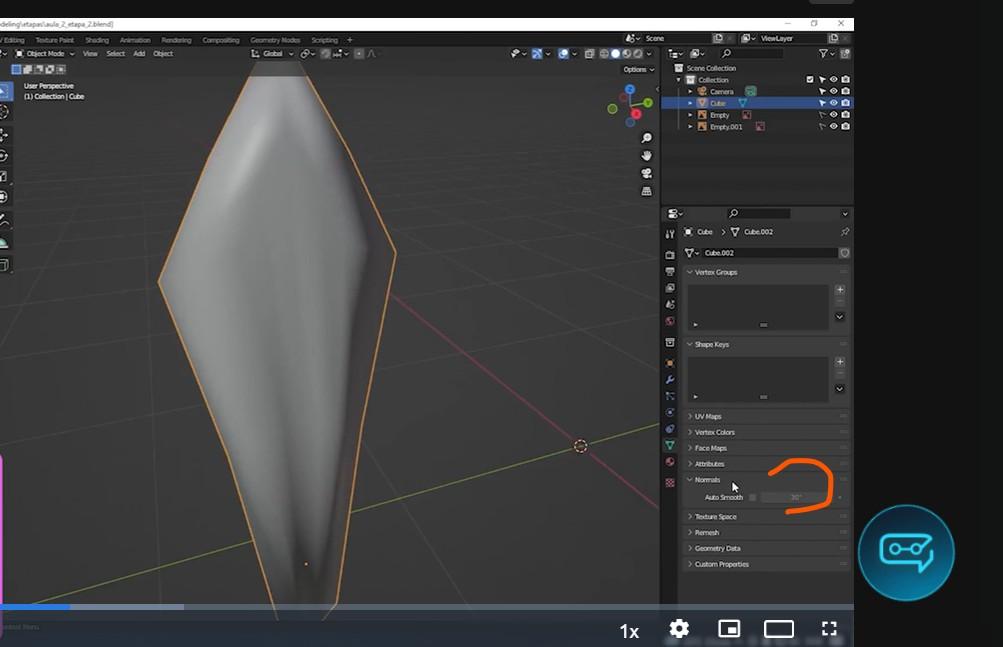Select Empty.001 in the outliner

[x=726, y=127]
